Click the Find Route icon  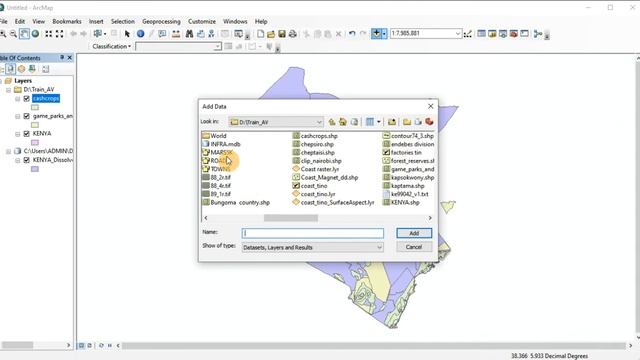(200, 34)
